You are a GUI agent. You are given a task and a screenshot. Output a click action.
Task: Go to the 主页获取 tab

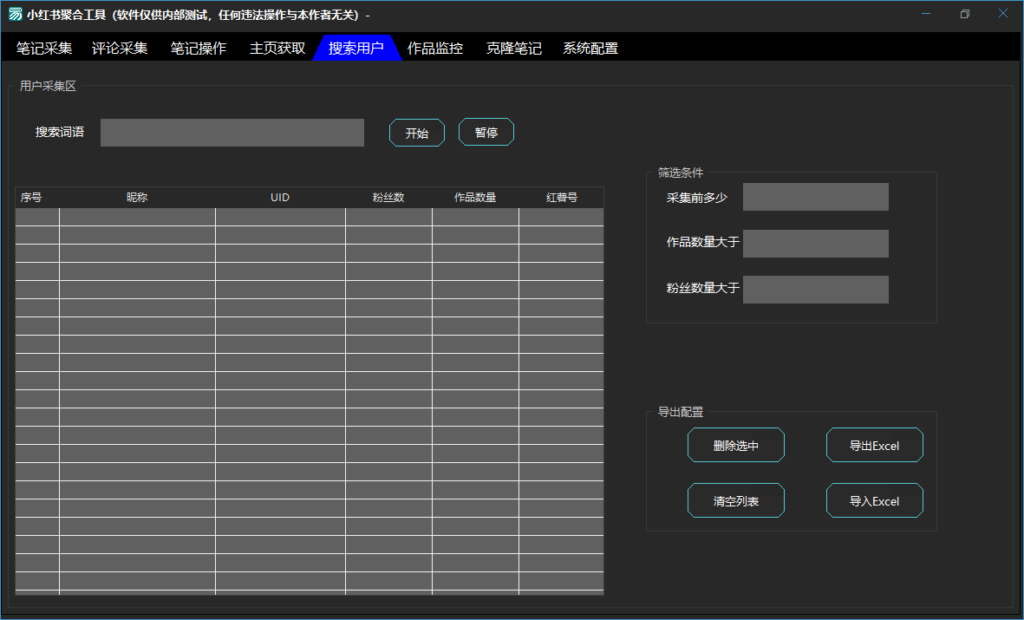pos(278,48)
